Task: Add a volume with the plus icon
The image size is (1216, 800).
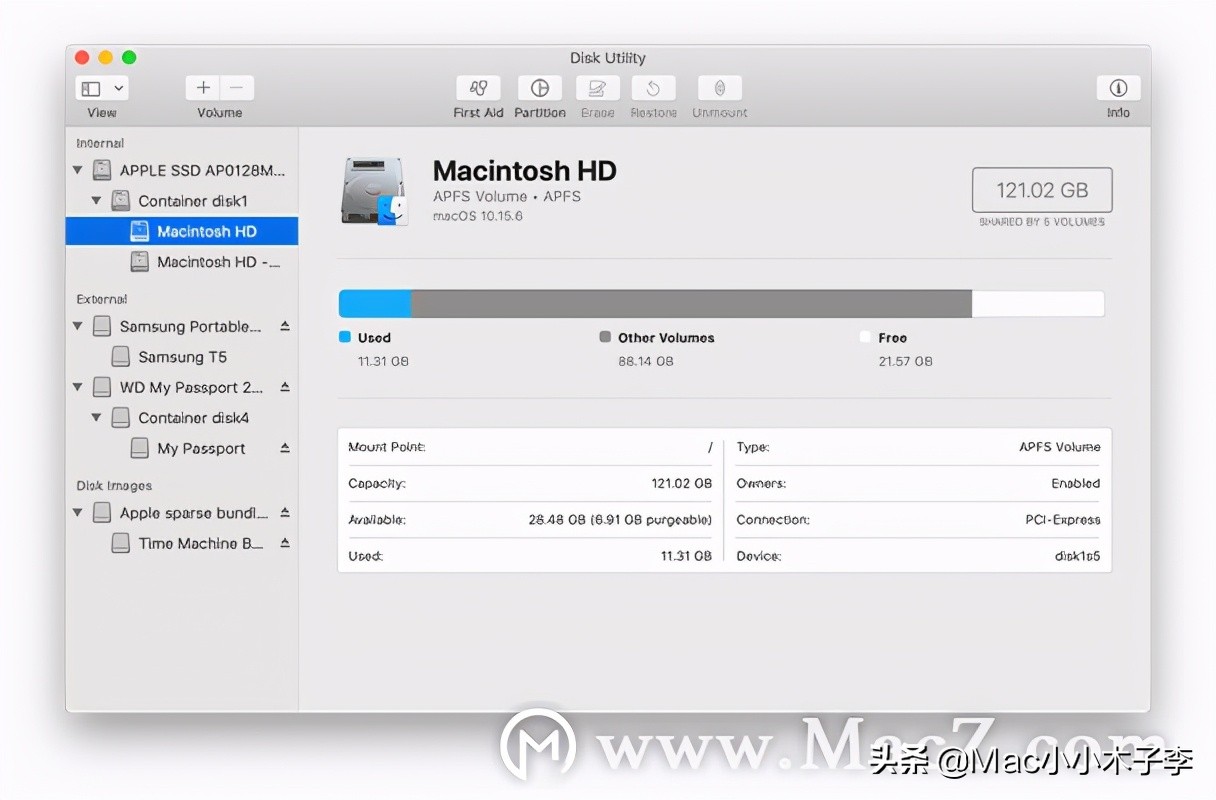Action: (201, 88)
